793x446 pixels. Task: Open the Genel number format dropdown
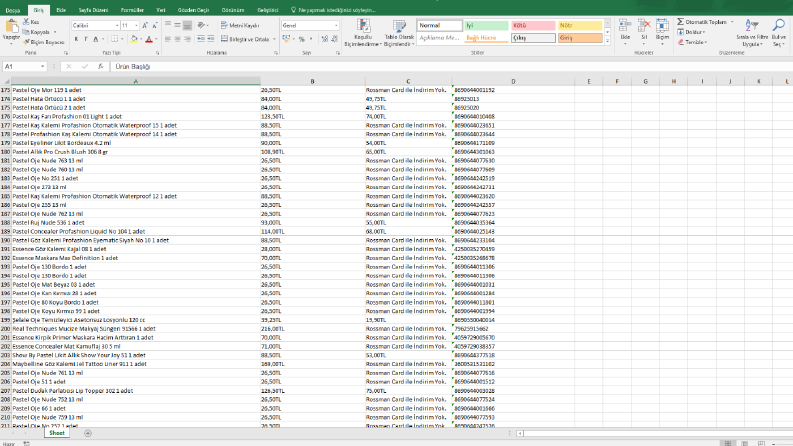coord(336,25)
